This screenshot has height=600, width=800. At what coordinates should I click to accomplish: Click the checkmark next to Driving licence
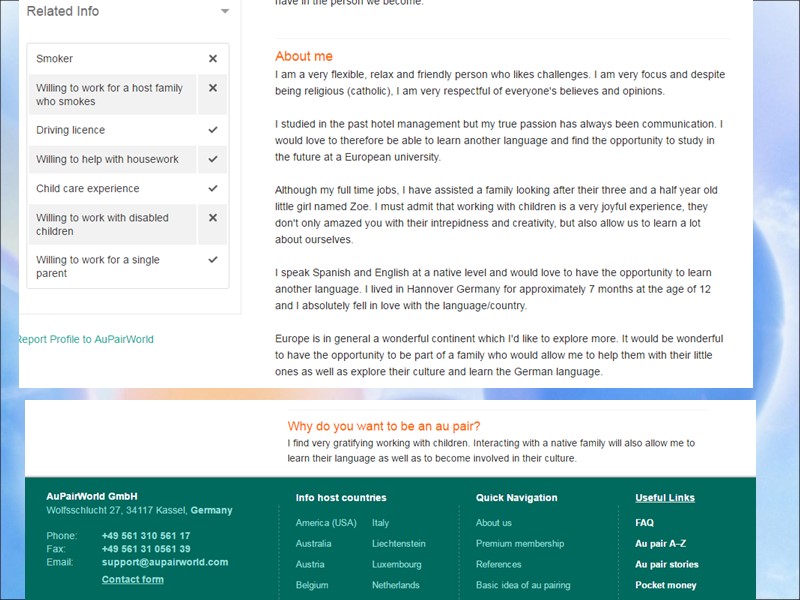pos(213,130)
